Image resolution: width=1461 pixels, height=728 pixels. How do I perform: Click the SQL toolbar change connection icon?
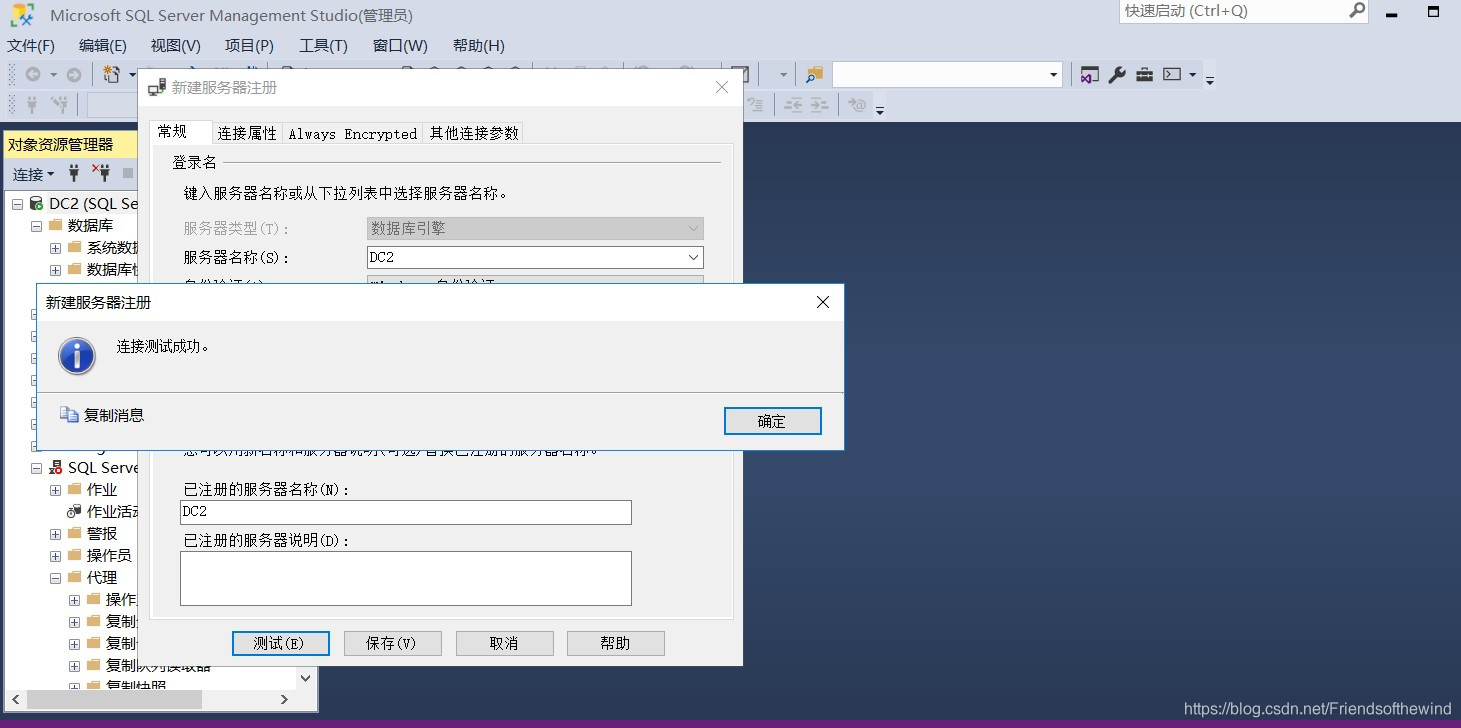coord(60,104)
